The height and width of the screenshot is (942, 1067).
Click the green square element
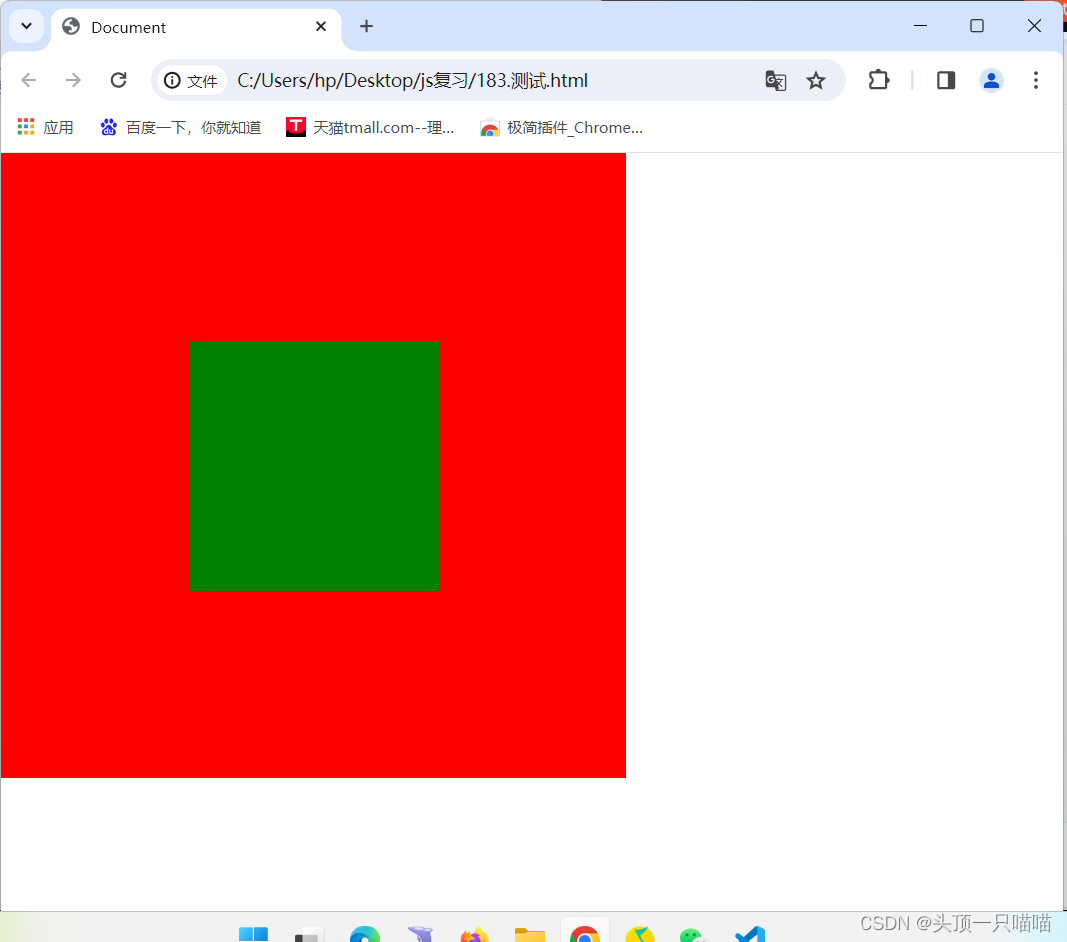point(313,466)
